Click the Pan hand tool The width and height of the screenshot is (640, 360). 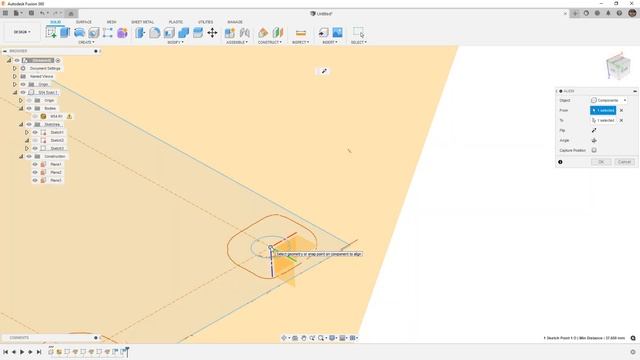(x=304, y=338)
